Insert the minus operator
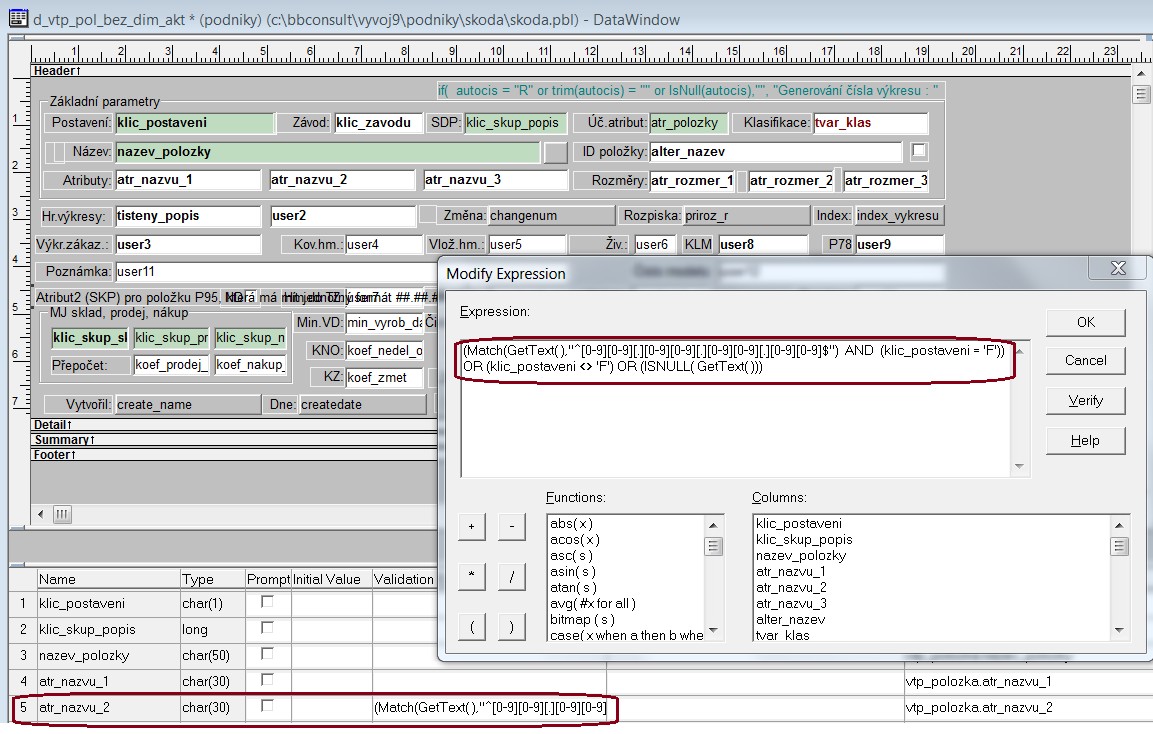The image size is (1153, 734). click(x=512, y=527)
